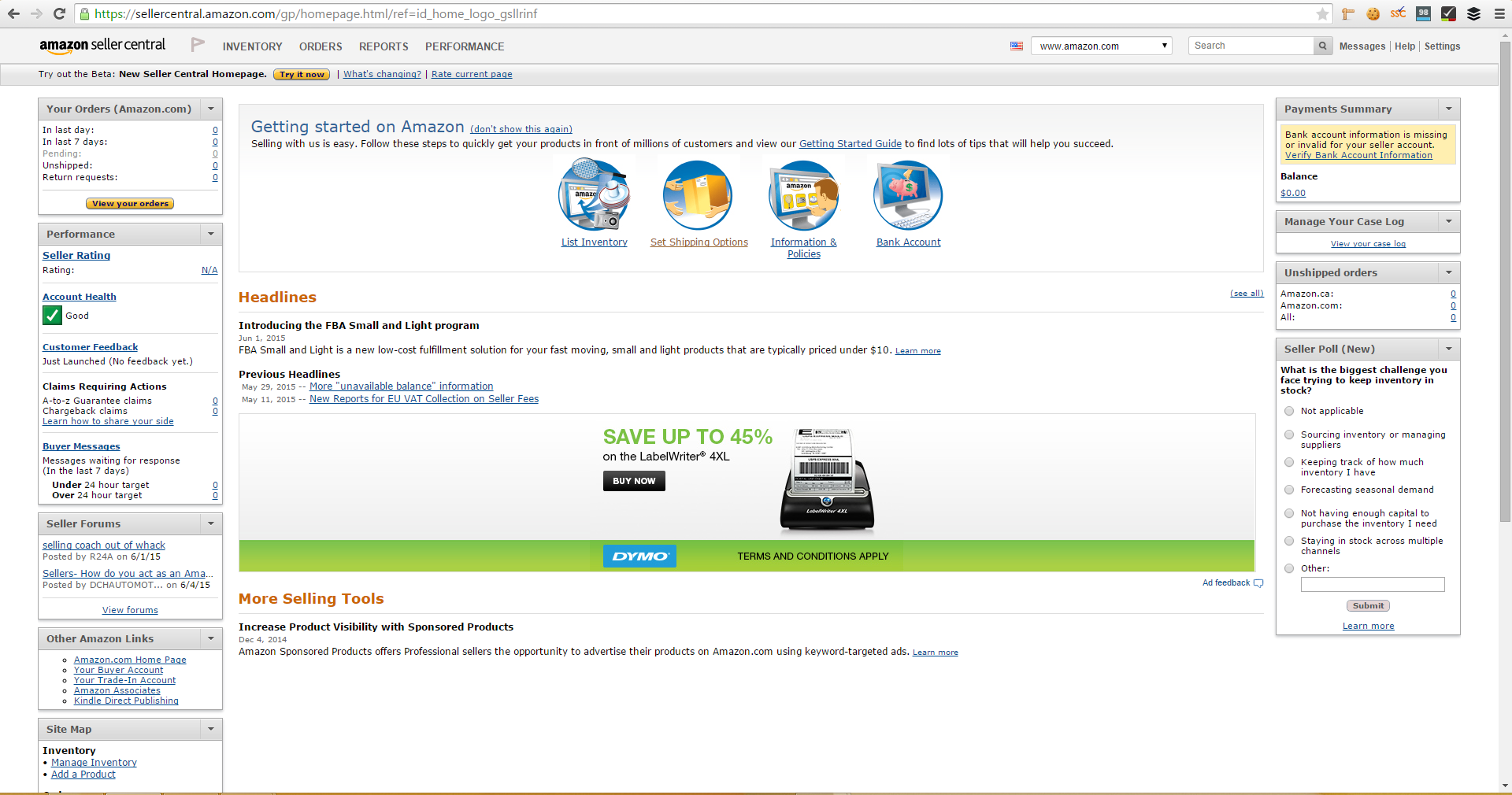Click the LabelWriter 4XL printer image
This screenshot has height=795, width=1512.
tap(827, 480)
